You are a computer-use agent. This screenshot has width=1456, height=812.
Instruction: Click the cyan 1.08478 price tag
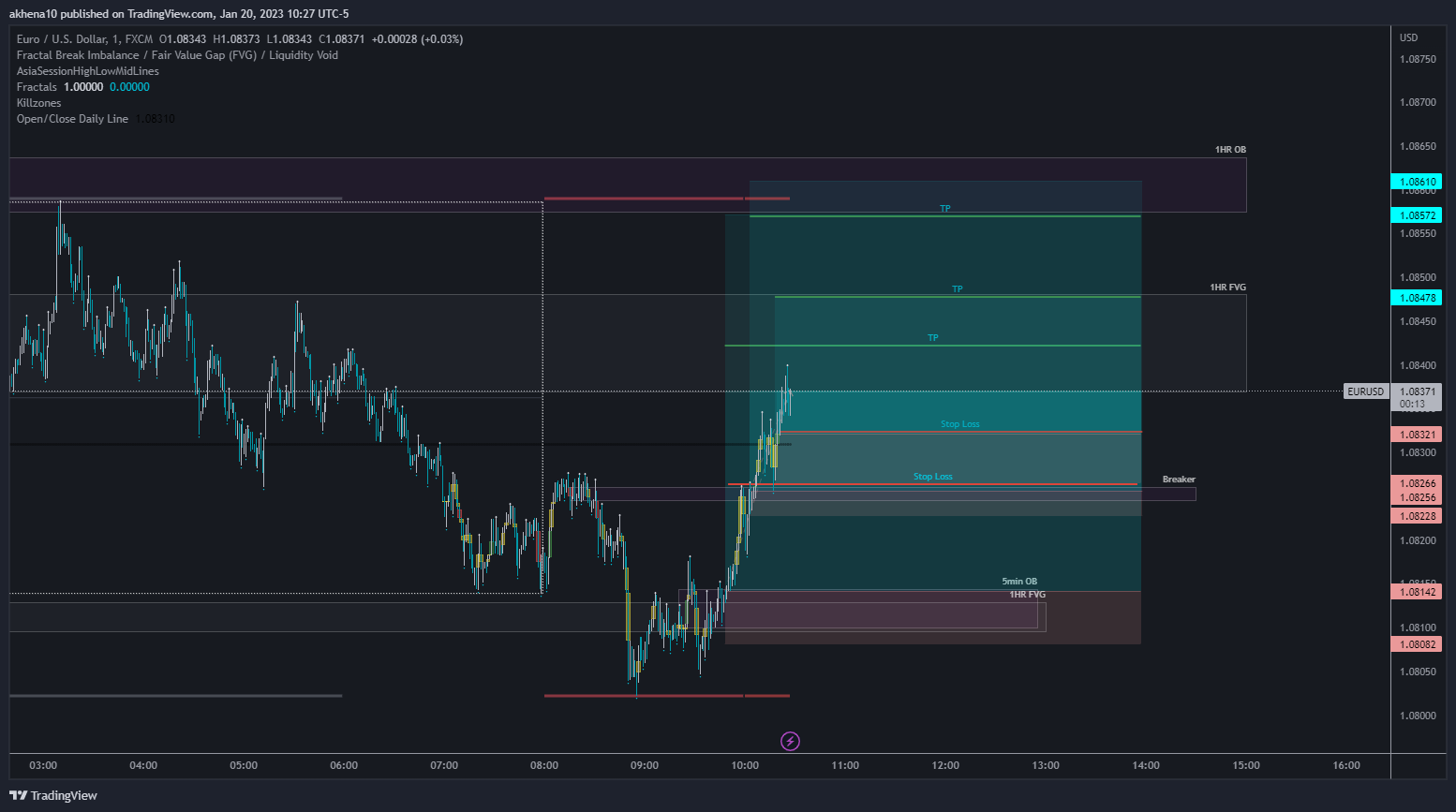point(1417,298)
